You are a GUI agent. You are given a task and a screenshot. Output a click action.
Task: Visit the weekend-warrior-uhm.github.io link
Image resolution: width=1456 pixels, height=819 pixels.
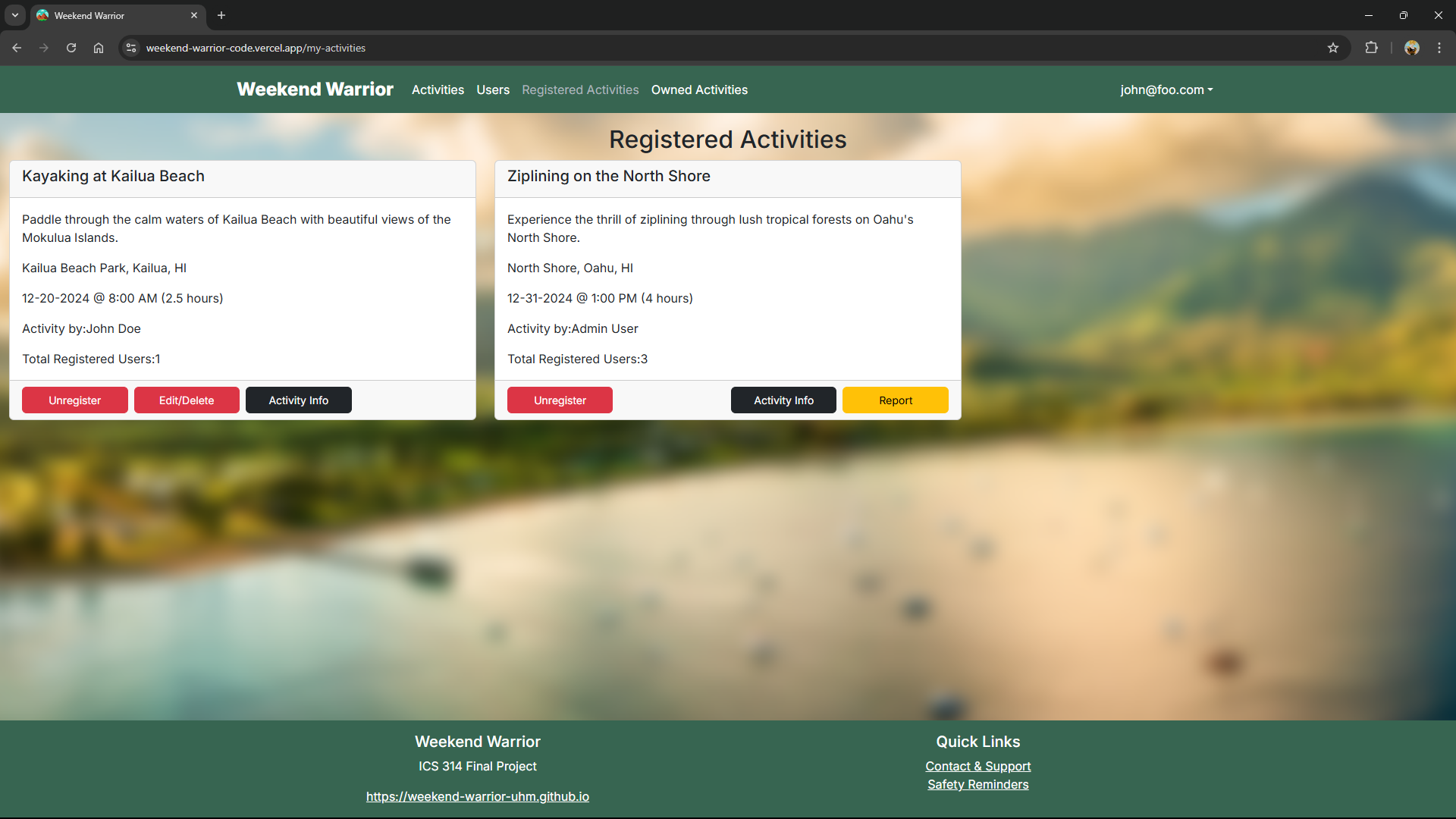coord(477,796)
